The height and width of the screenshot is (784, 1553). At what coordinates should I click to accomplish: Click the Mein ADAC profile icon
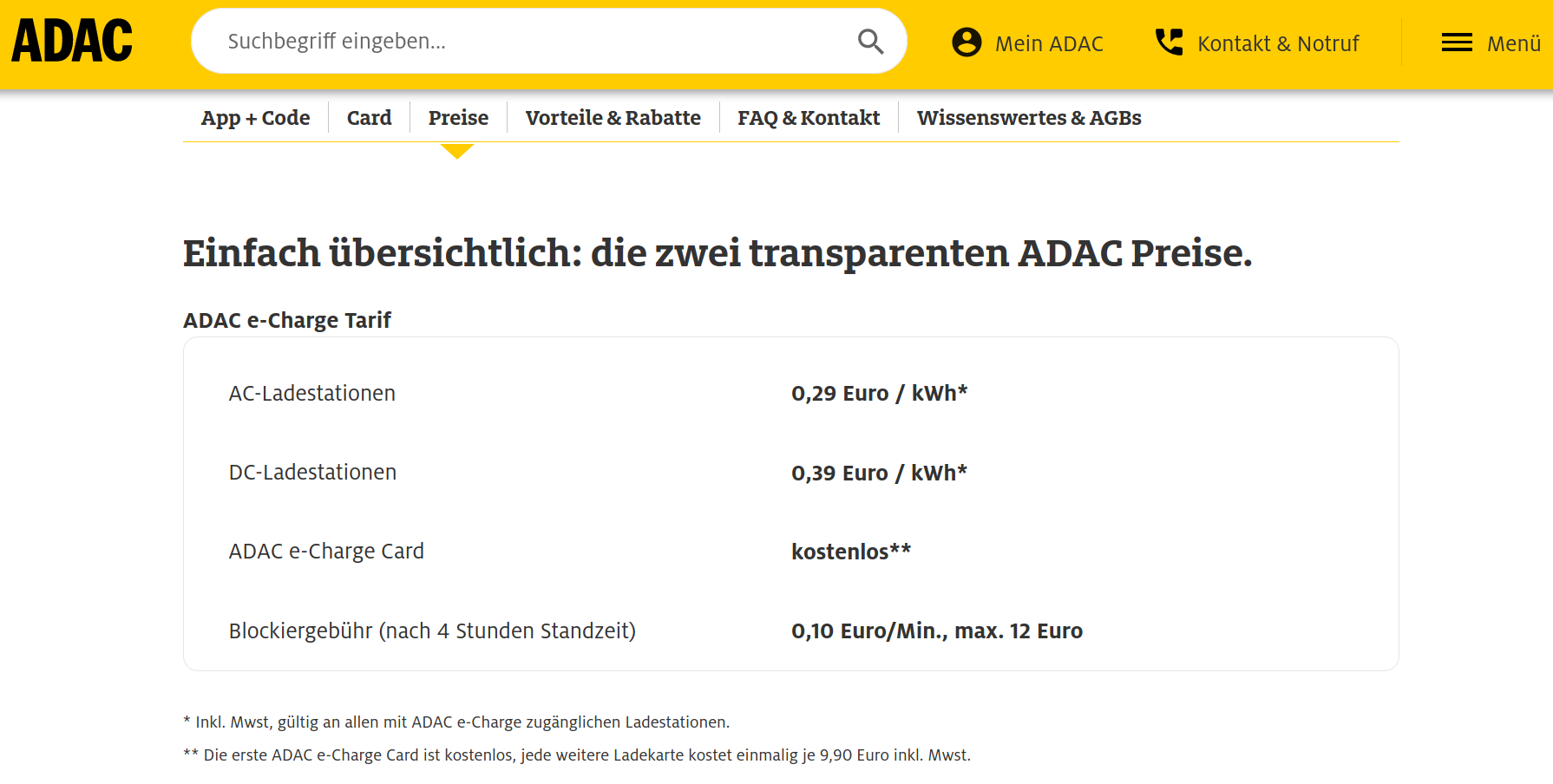click(x=967, y=42)
